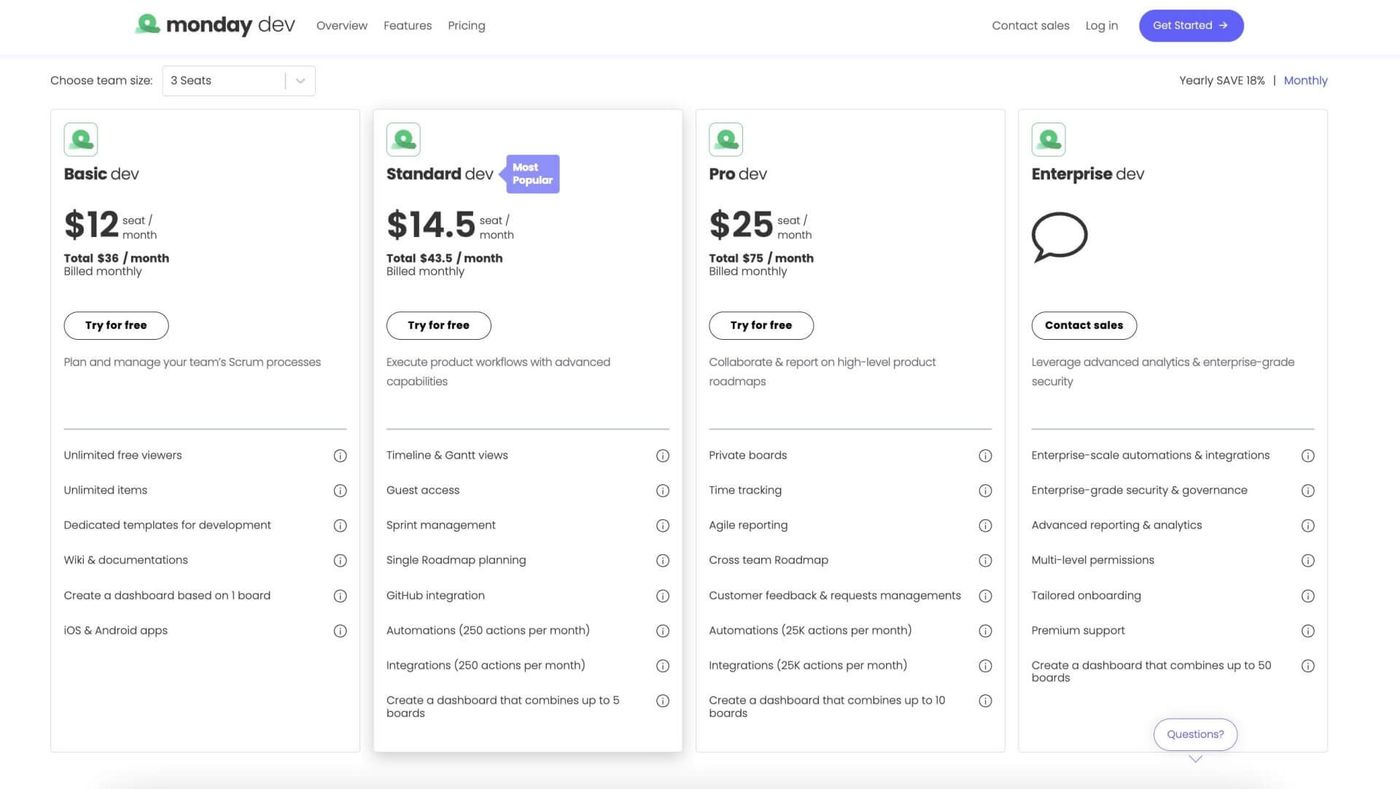Open info icon for Unlimited free viewers

pyautogui.click(x=340, y=456)
